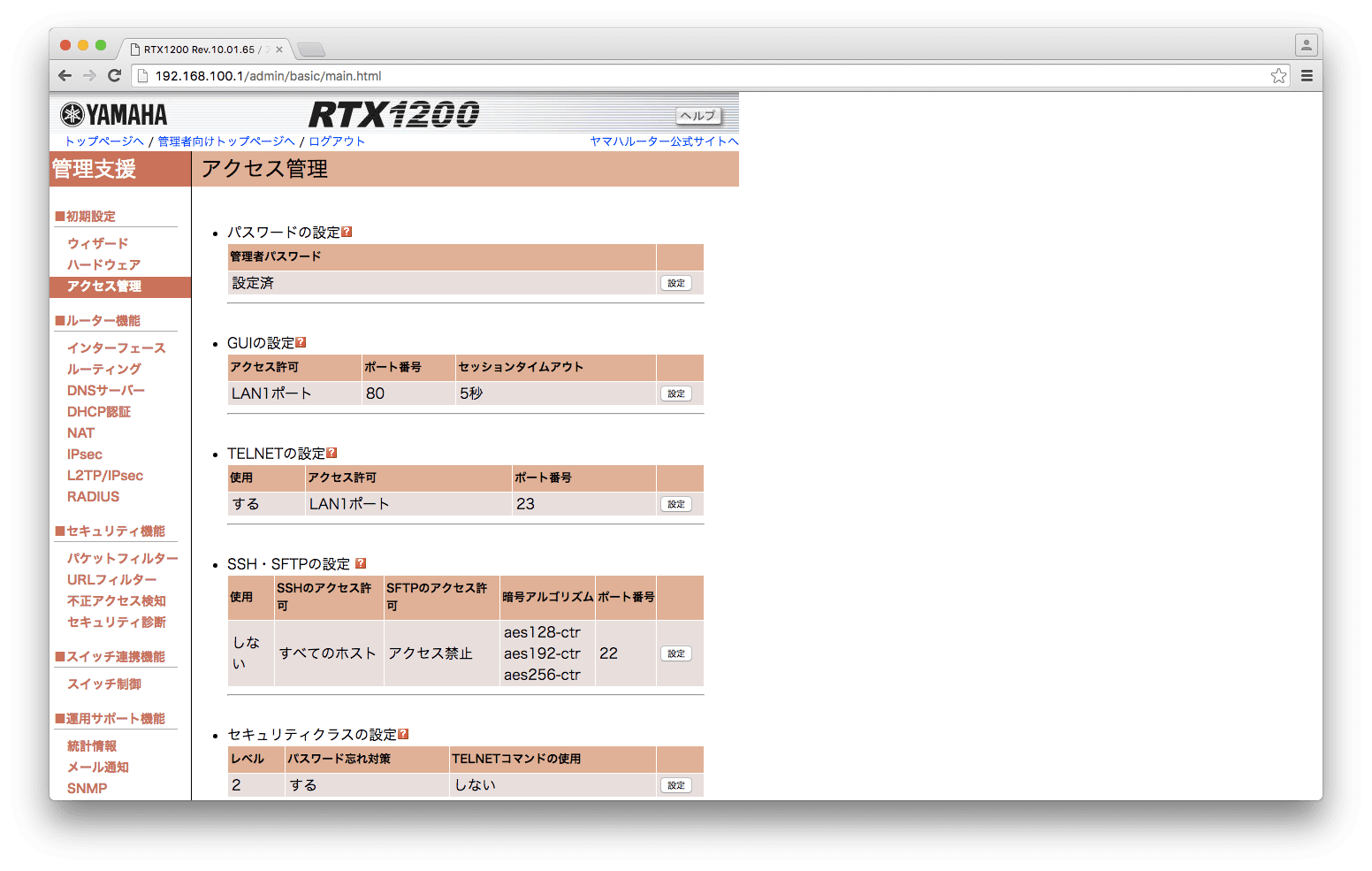Select ハードウェア in the sidebar
1372x871 pixels.
(104, 264)
